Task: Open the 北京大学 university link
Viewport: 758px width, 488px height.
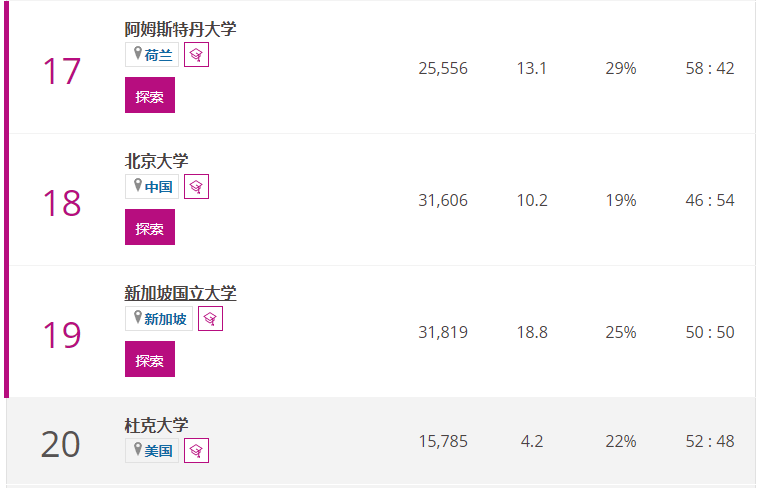Action: coord(156,161)
